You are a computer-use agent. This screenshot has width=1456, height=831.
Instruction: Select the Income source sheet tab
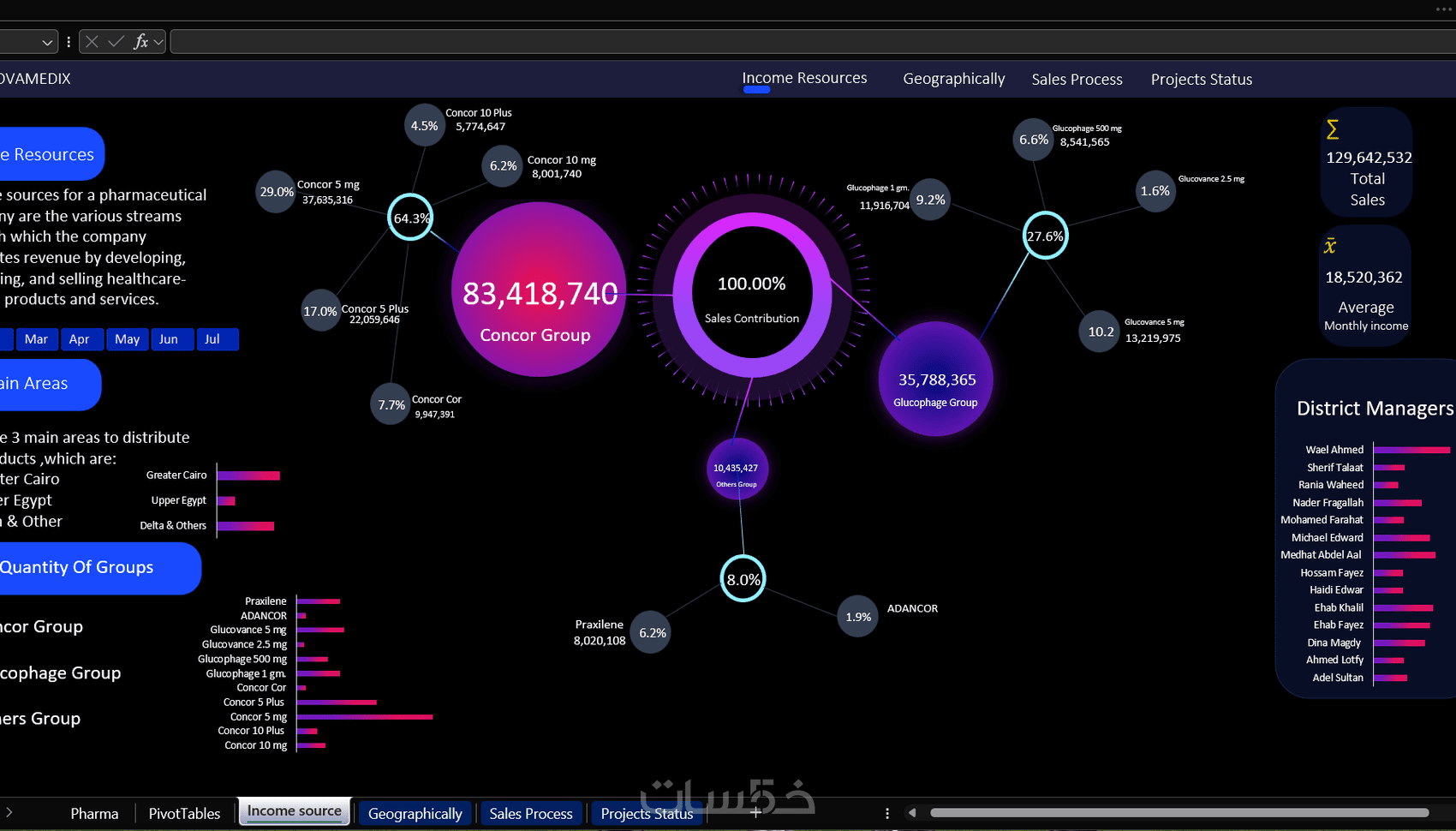click(295, 811)
